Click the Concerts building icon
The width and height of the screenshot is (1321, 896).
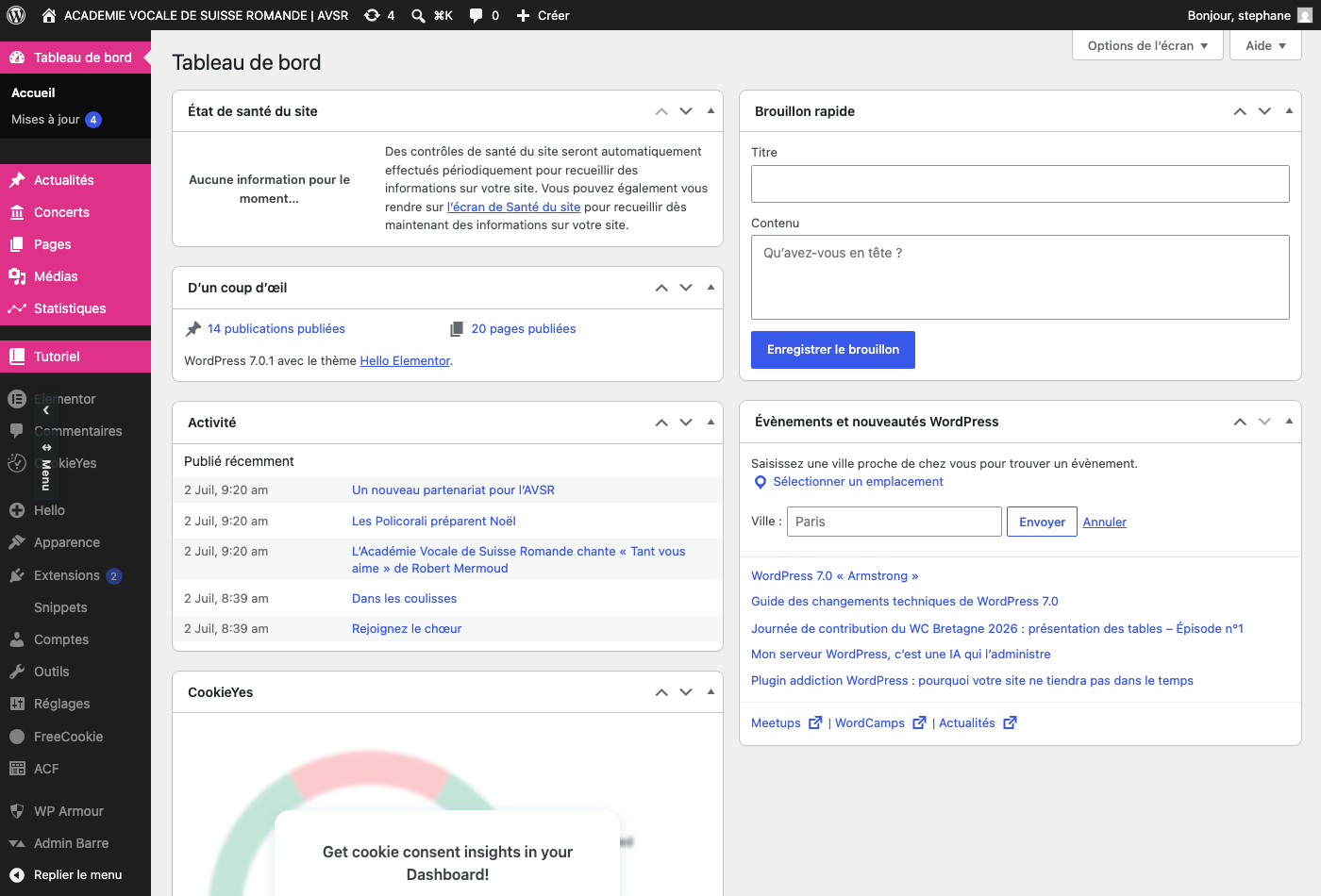(17, 212)
